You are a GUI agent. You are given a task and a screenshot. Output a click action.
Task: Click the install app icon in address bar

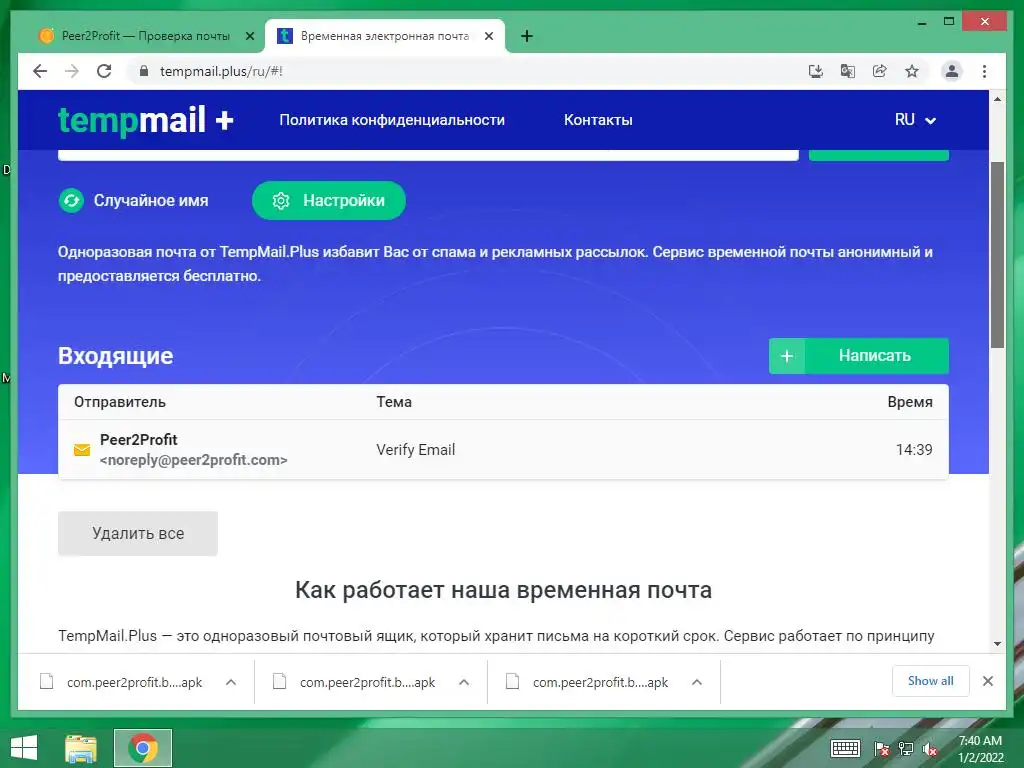(x=816, y=71)
